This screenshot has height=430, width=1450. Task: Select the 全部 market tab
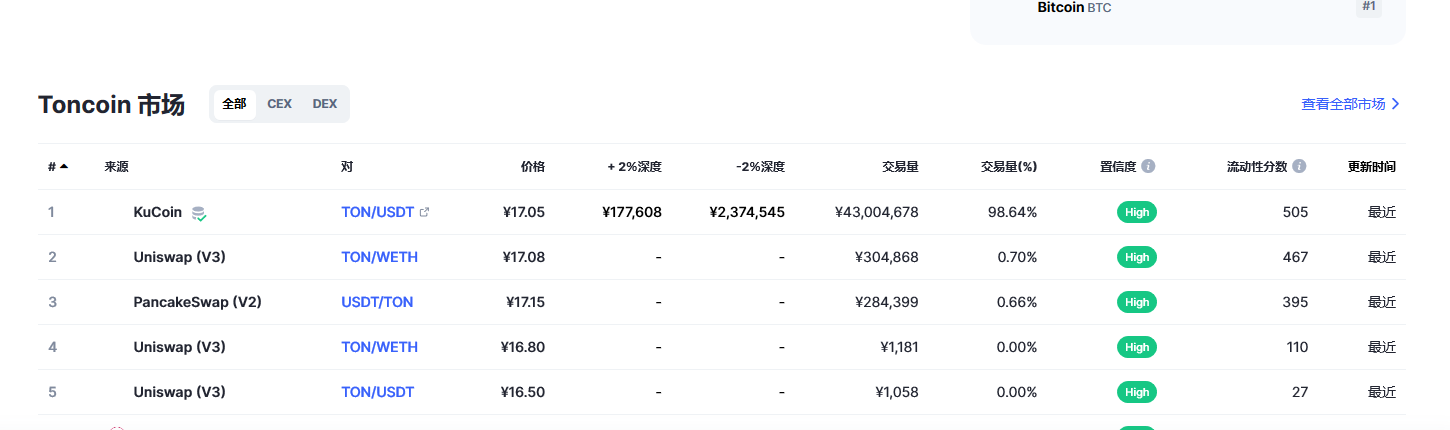tap(234, 104)
